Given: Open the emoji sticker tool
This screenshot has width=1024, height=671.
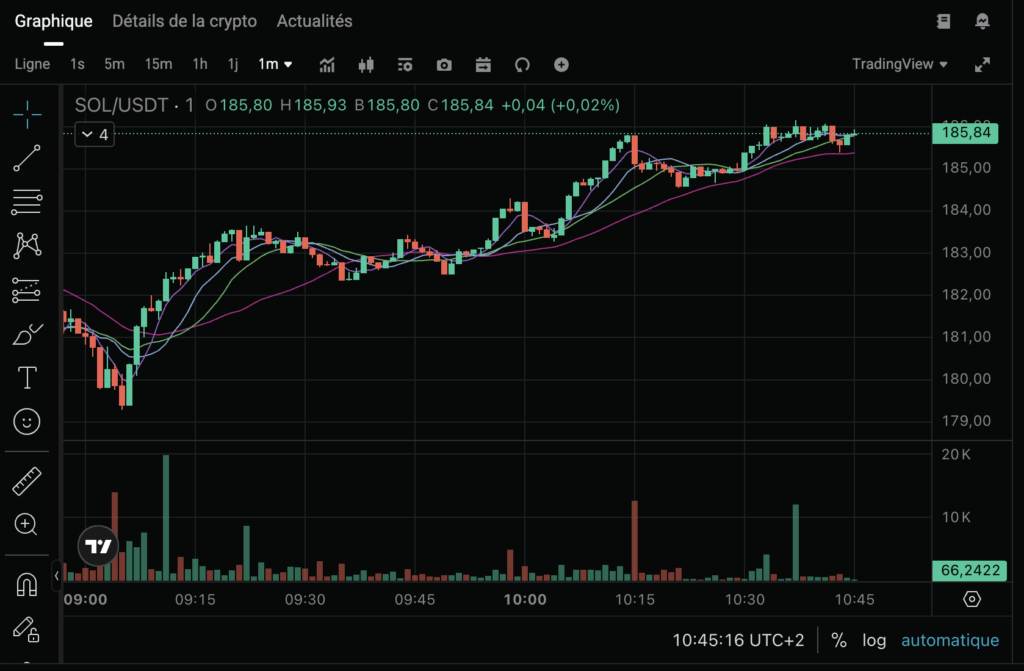Looking at the screenshot, I should click(27, 421).
